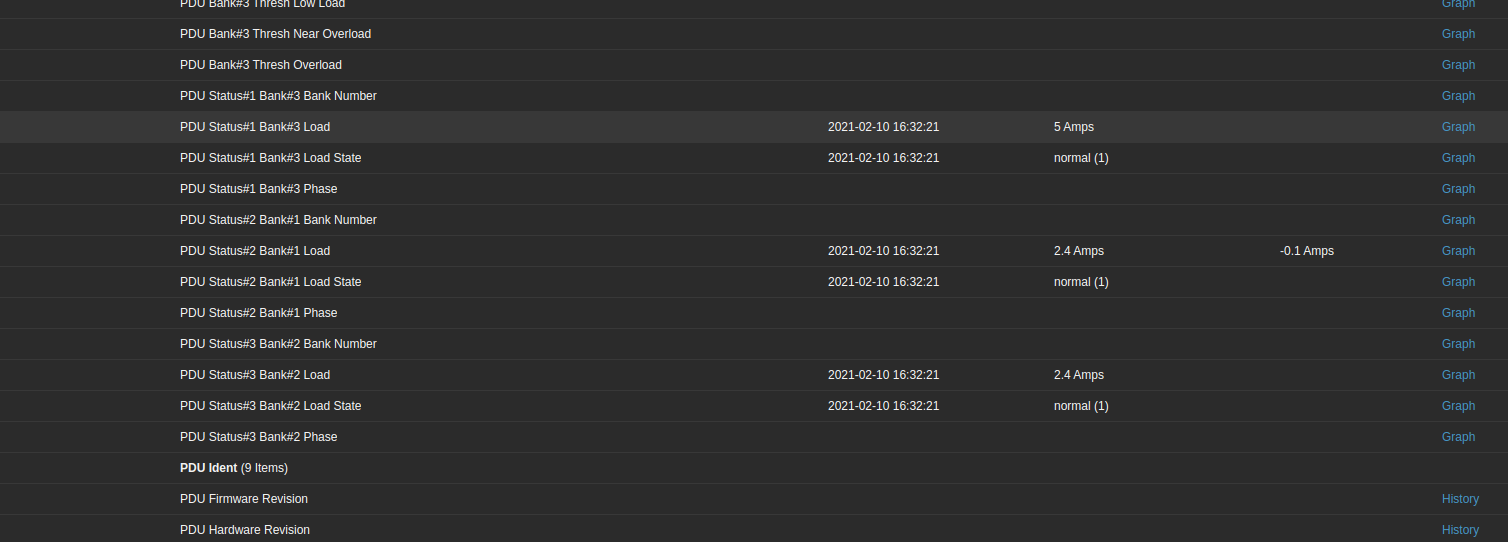Show Graph for PDU Status#3 Bank#2 Phase
1508x542 pixels.
1458,437
